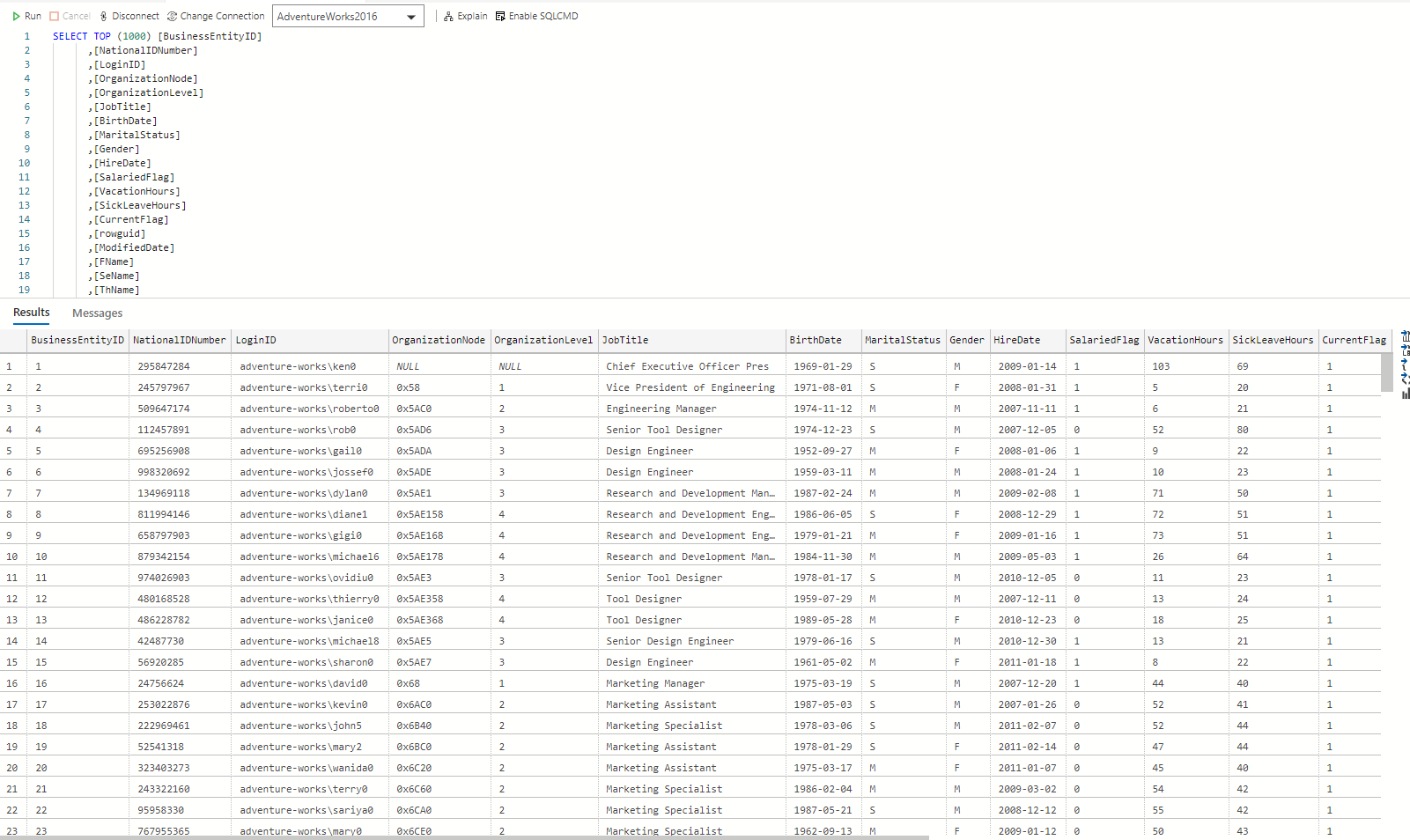Screen dimensions: 1410x840
Task: Select the NationalIDNumber column header in results
Action: point(180,340)
